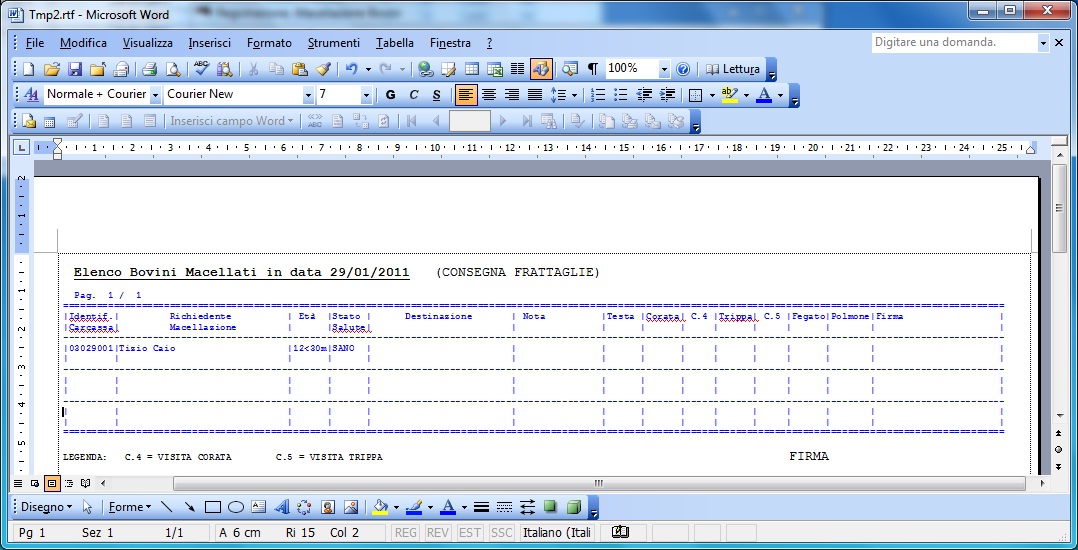Open the Inserisci menu
The height and width of the screenshot is (550, 1078).
tap(210, 43)
